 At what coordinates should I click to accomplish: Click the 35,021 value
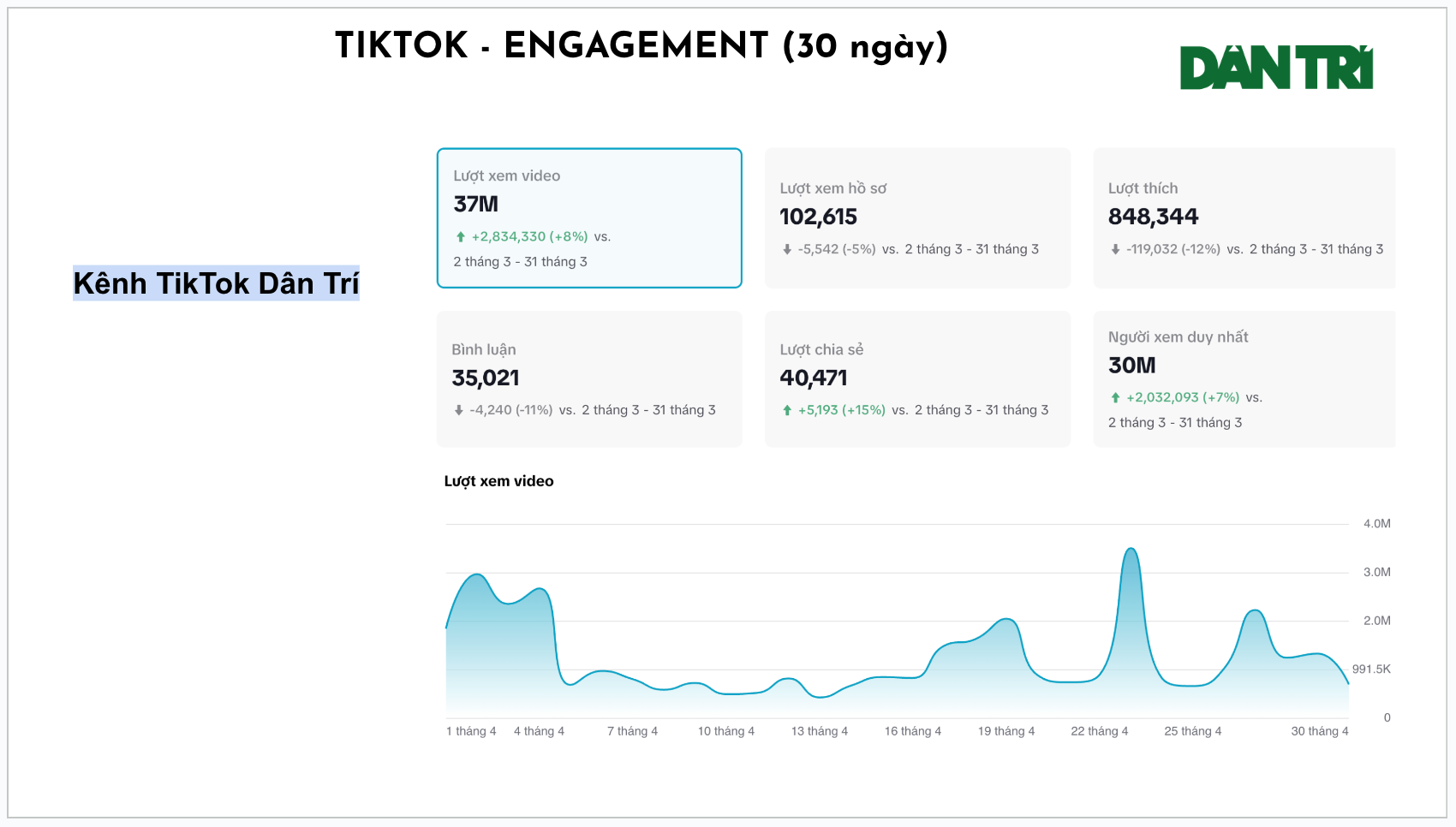point(486,378)
